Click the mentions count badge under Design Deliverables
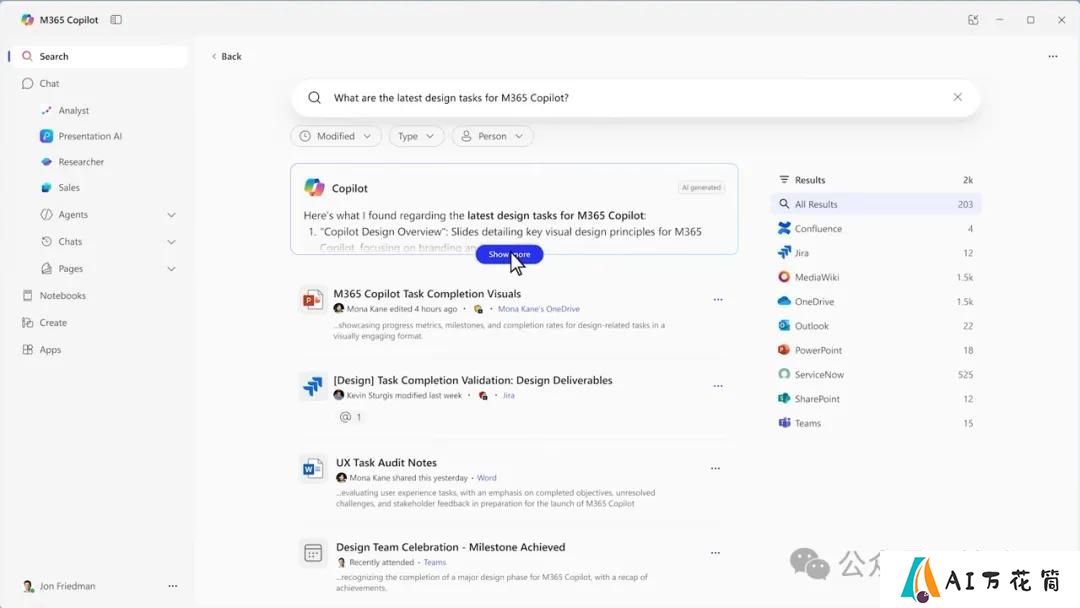The image size is (1080, 608). [x=351, y=417]
